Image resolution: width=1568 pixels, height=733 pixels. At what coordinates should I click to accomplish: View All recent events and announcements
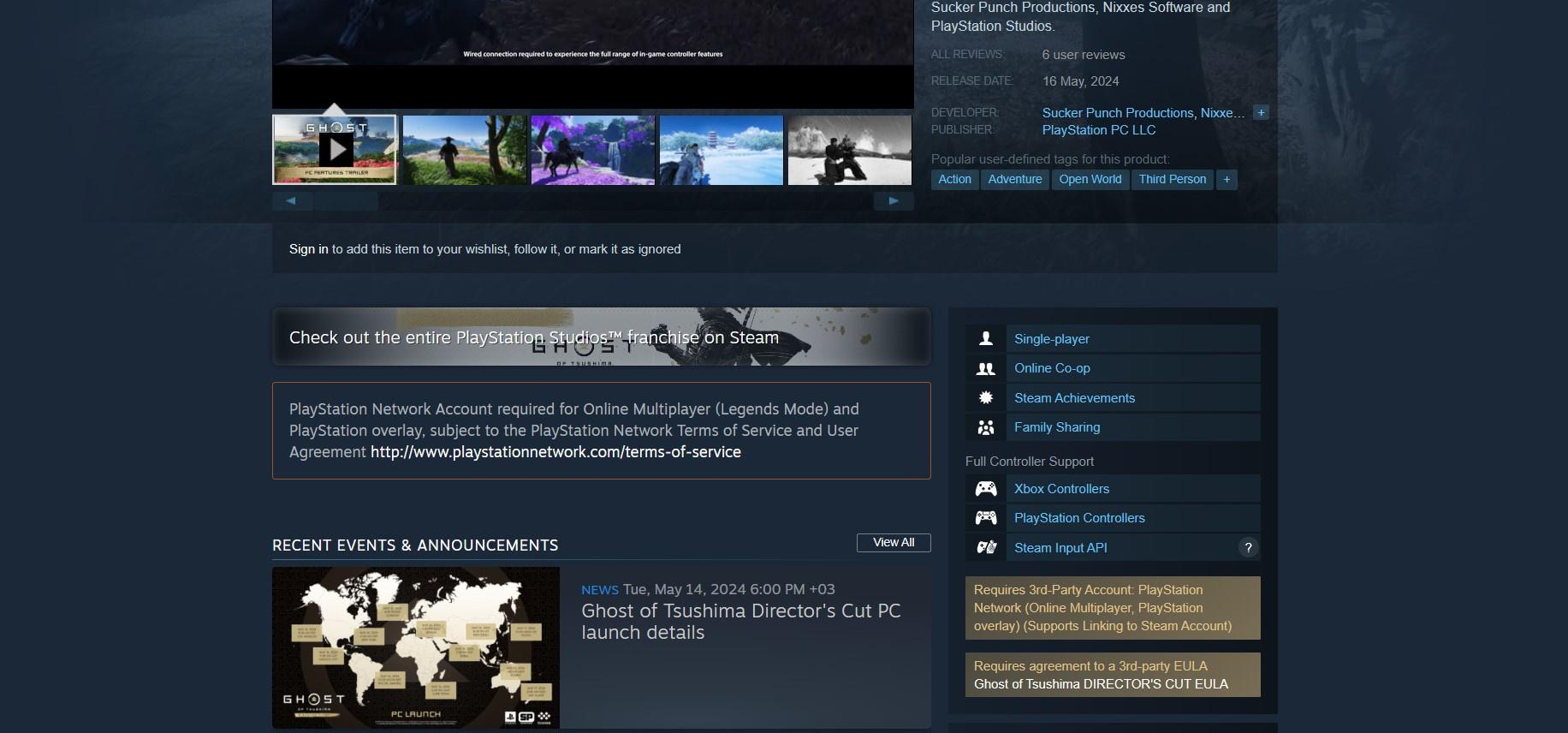894,543
